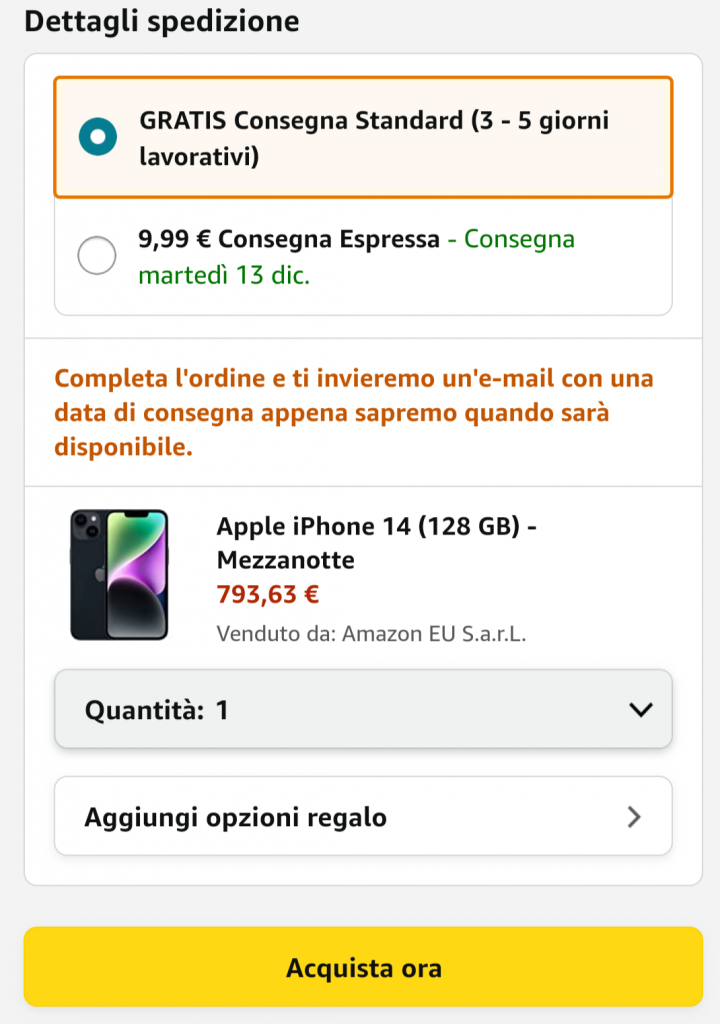Click the right chevron in the gift options row

633,817
